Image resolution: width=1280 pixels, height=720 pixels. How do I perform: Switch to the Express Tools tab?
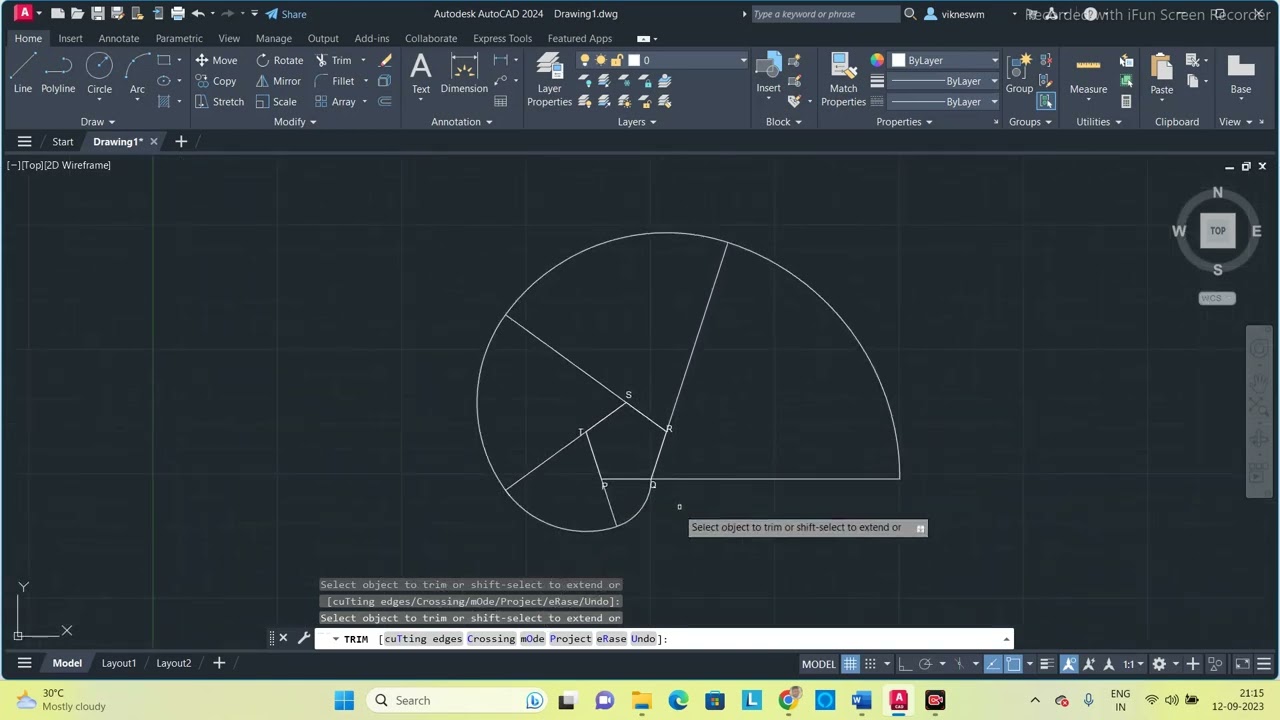tap(502, 38)
